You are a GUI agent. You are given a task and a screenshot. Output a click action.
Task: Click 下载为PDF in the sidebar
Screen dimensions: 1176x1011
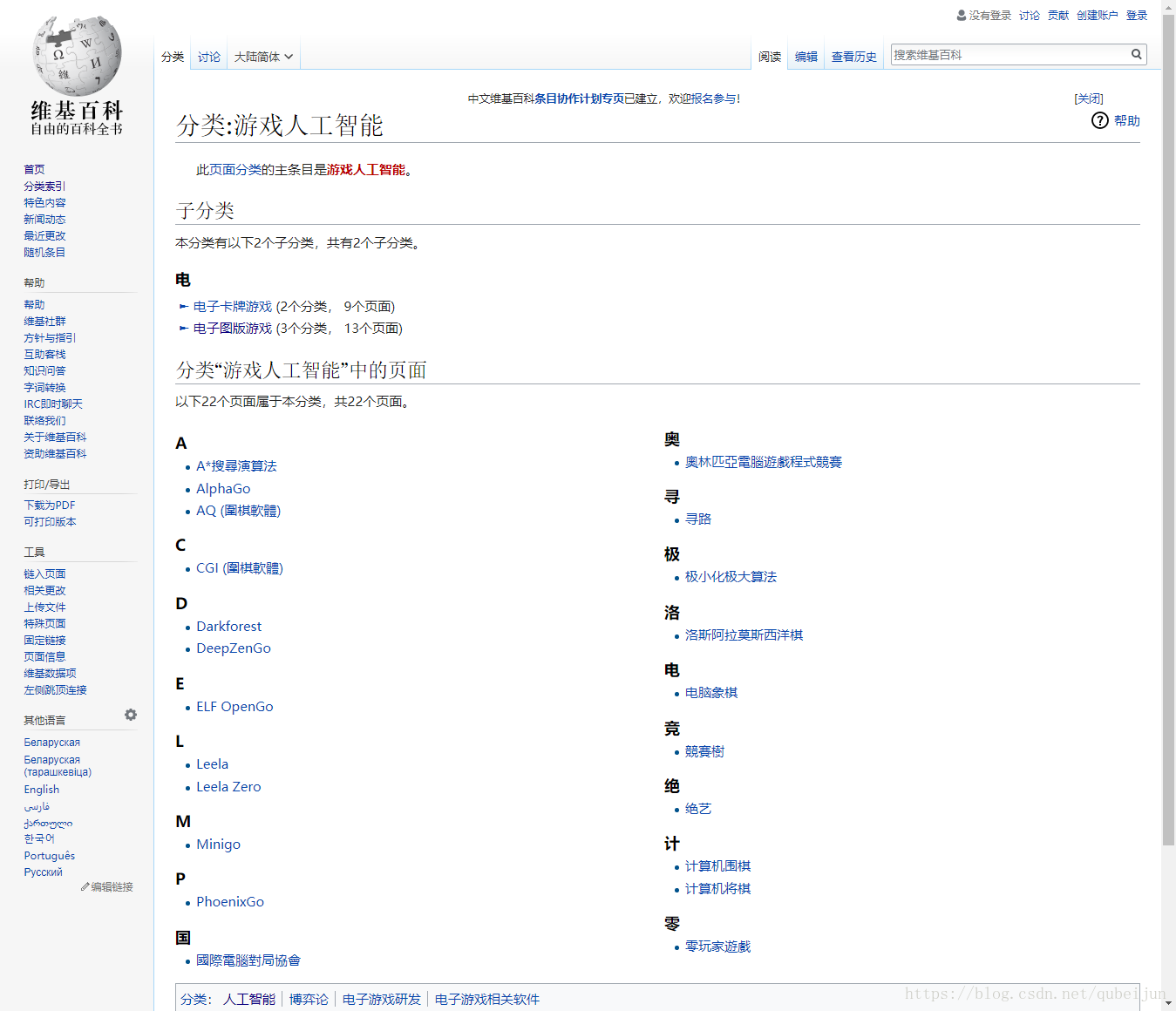pyautogui.click(x=50, y=505)
